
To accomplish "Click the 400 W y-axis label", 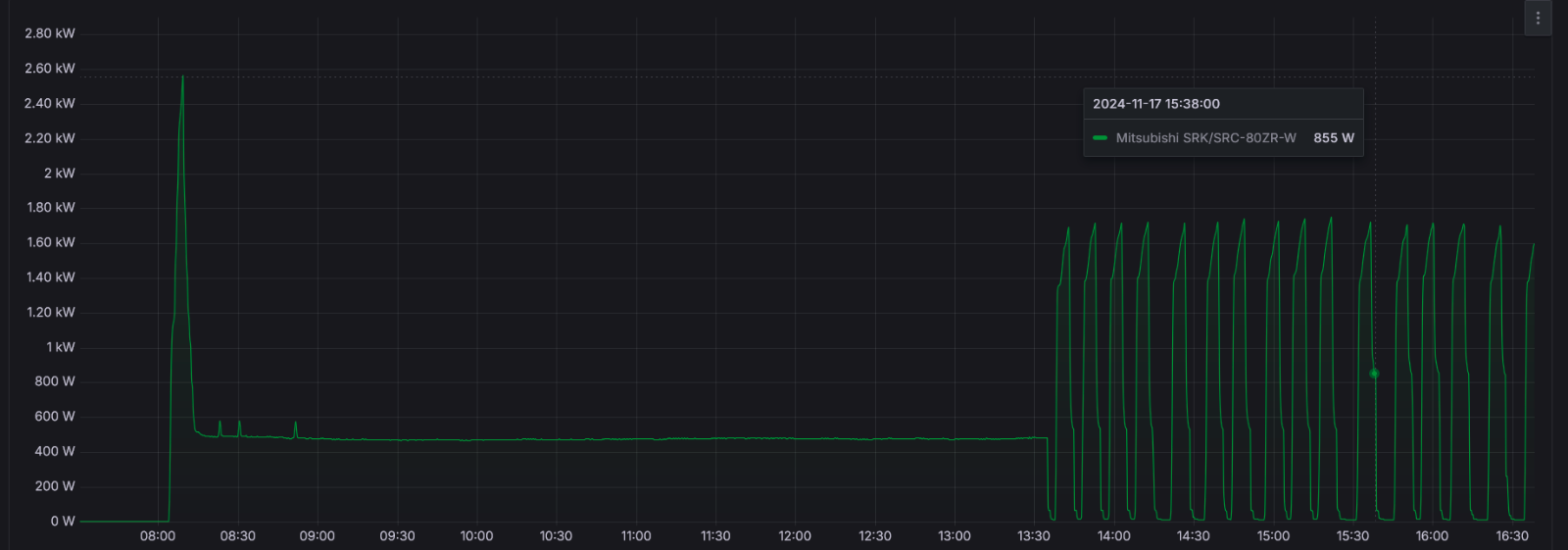I will [x=55, y=451].
